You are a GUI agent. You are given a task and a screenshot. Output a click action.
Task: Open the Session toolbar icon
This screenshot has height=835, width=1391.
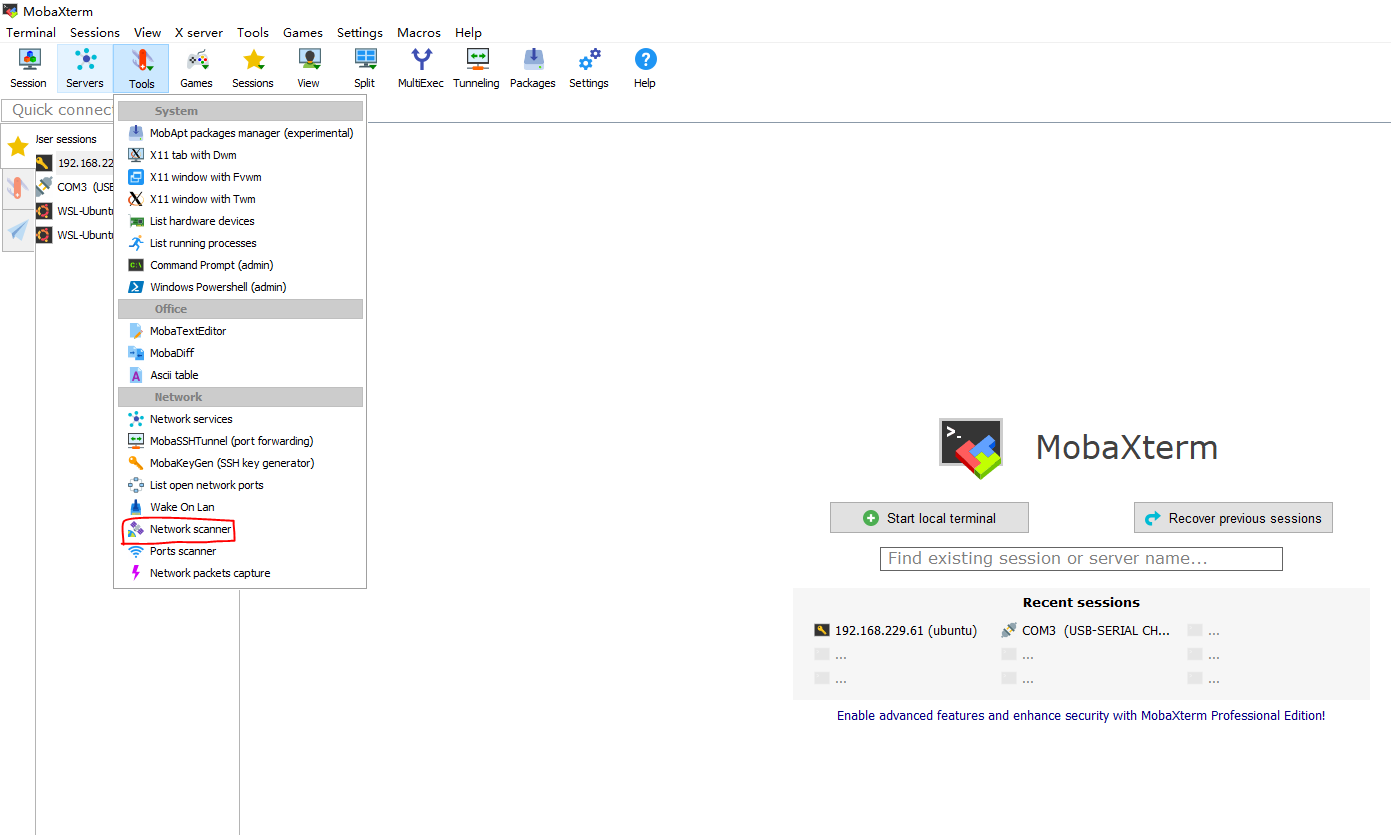[x=28, y=69]
